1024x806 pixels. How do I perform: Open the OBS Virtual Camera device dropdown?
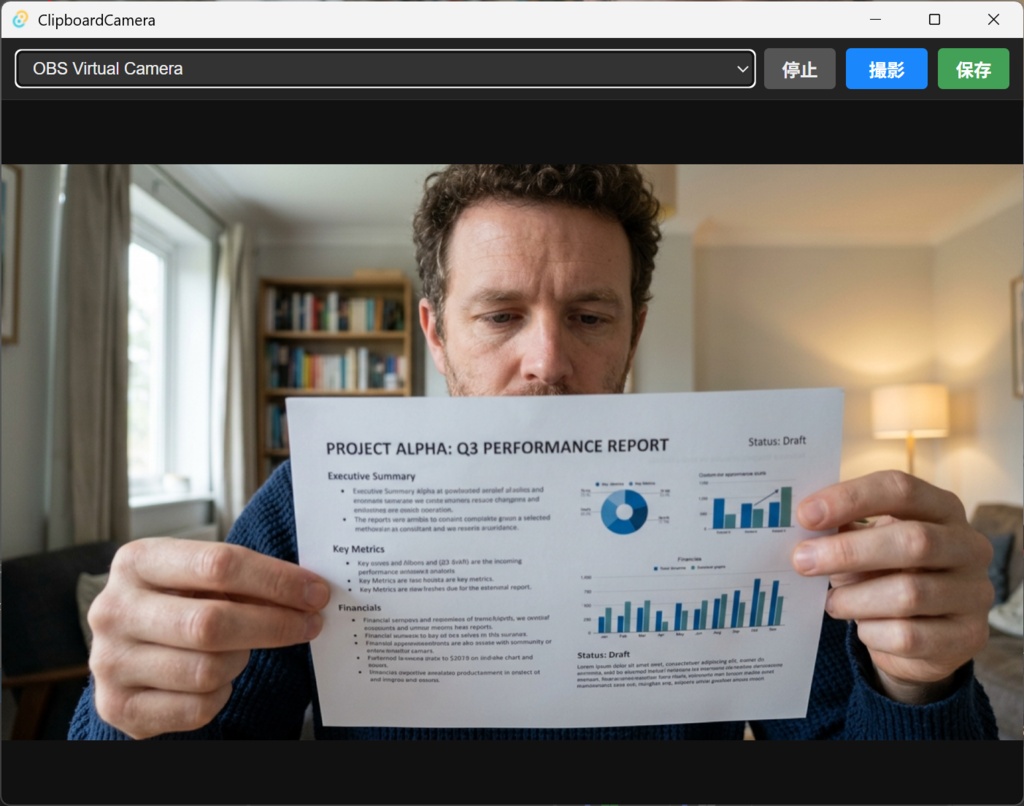pyautogui.click(x=385, y=69)
